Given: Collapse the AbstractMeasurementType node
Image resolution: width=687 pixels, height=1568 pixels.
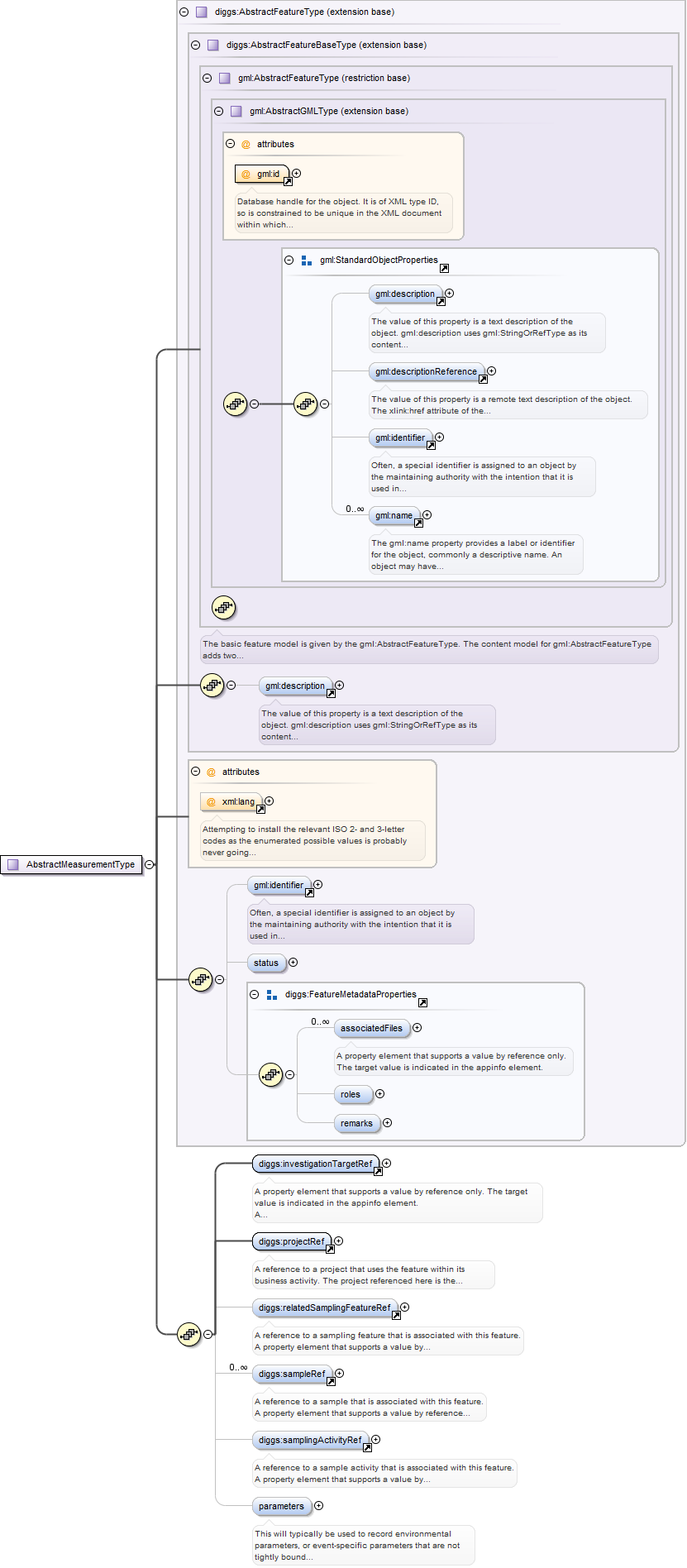Looking at the screenshot, I should pyautogui.click(x=149, y=864).
